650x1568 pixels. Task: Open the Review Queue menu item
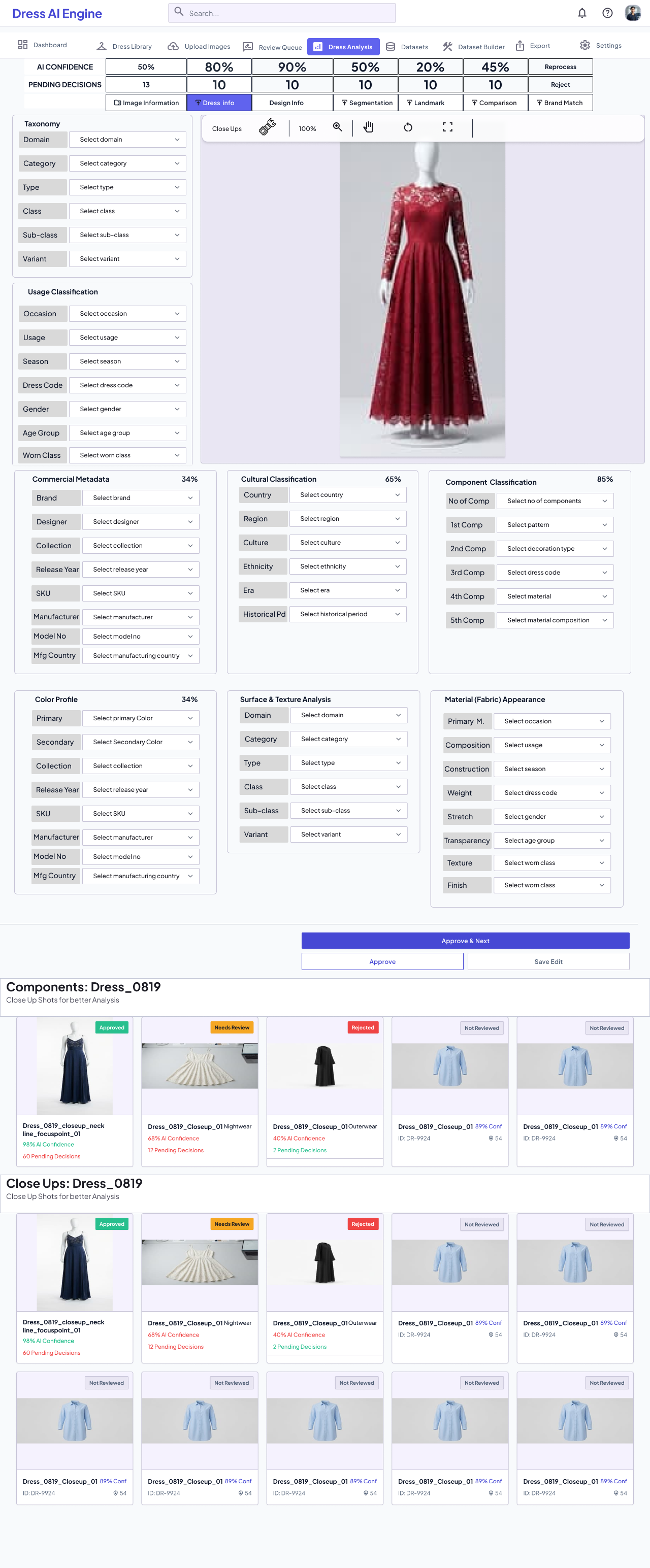coord(272,47)
